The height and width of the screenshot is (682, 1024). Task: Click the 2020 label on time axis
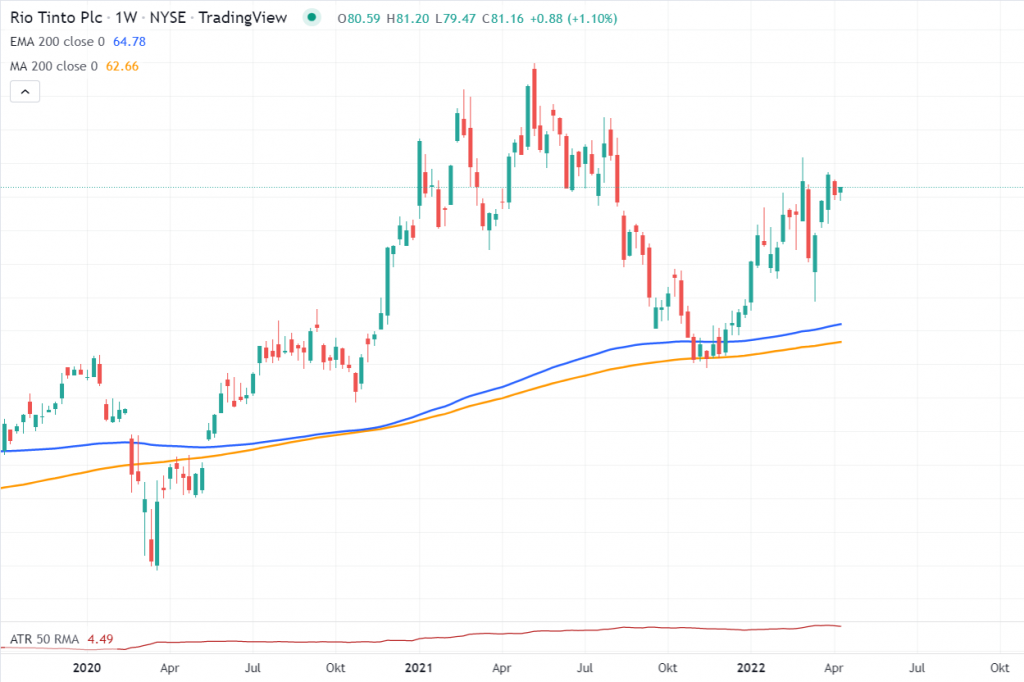coord(88,666)
